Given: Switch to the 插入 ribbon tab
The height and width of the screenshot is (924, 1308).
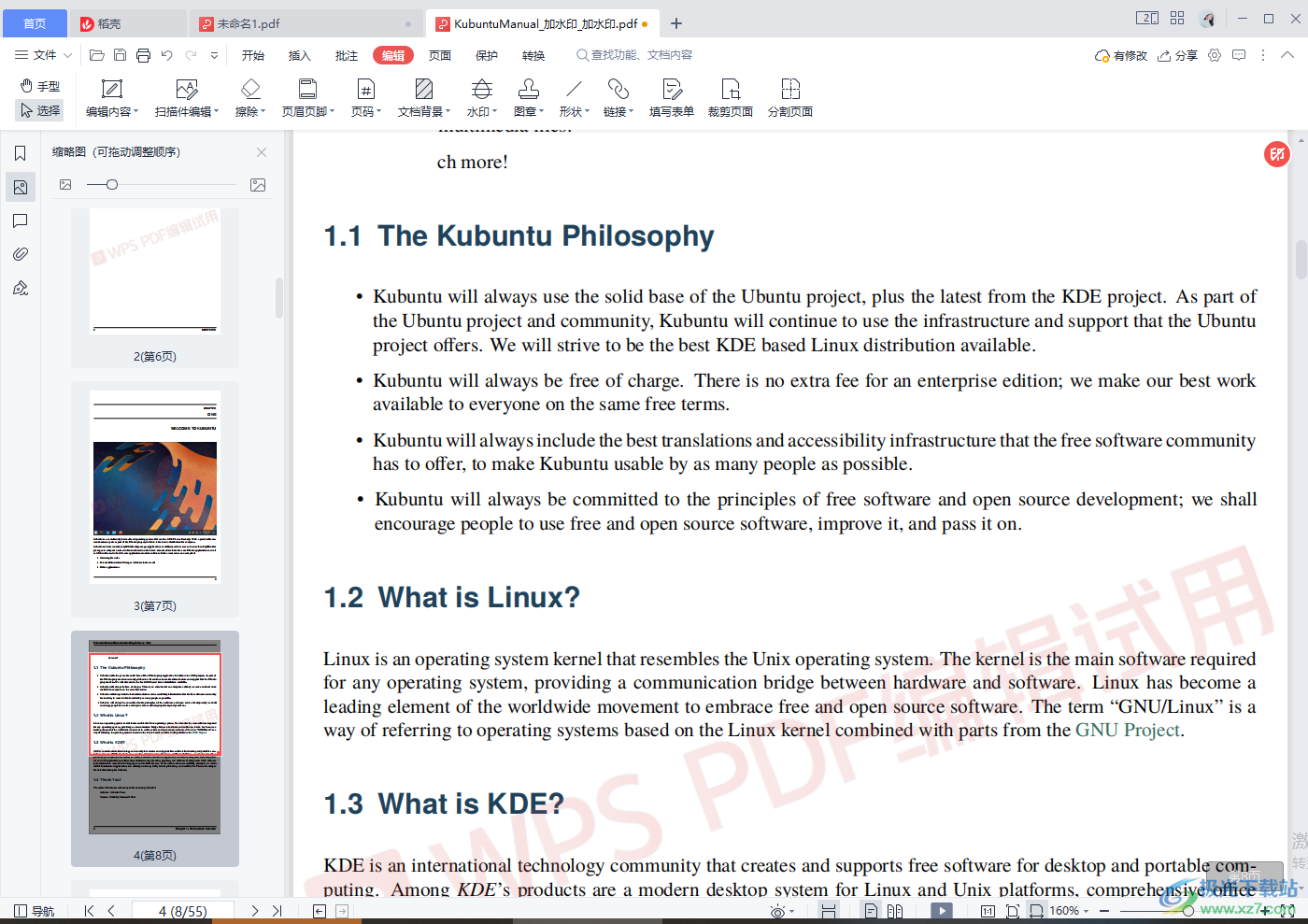Looking at the screenshot, I should [300, 55].
